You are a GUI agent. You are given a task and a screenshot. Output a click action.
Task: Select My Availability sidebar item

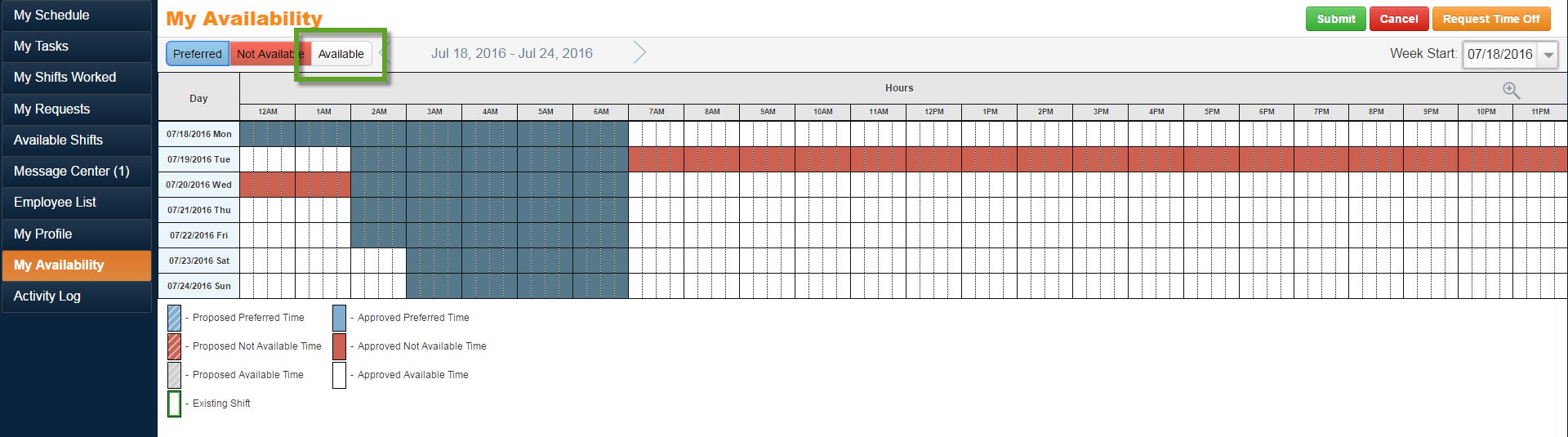(x=76, y=265)
